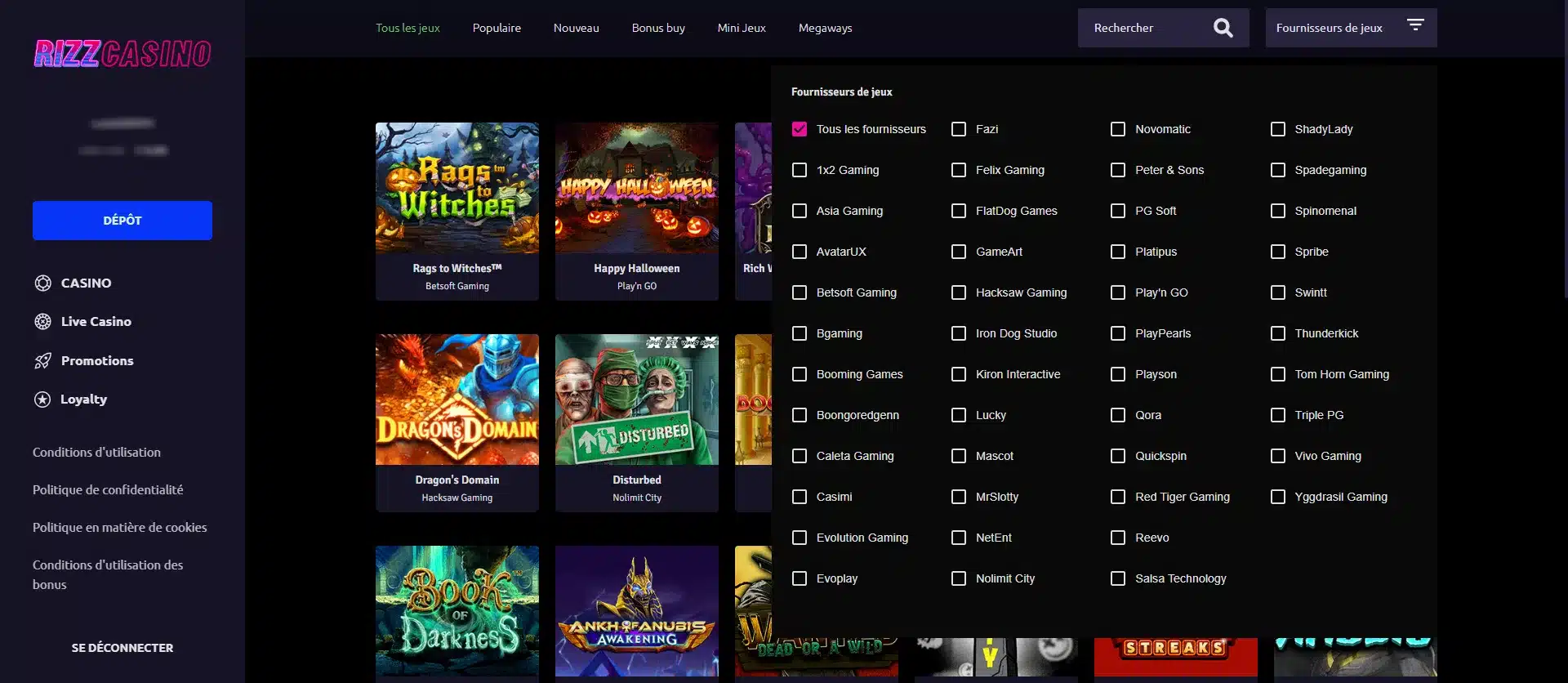The image size is (1568, 683).
Task: Switch to the Nouveau tab
Action: 576,28
